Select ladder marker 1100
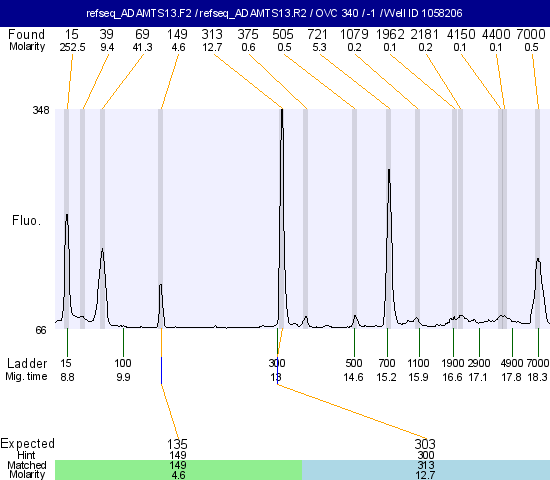This screenshot has height=480, width=550. (x=418, y=363)
